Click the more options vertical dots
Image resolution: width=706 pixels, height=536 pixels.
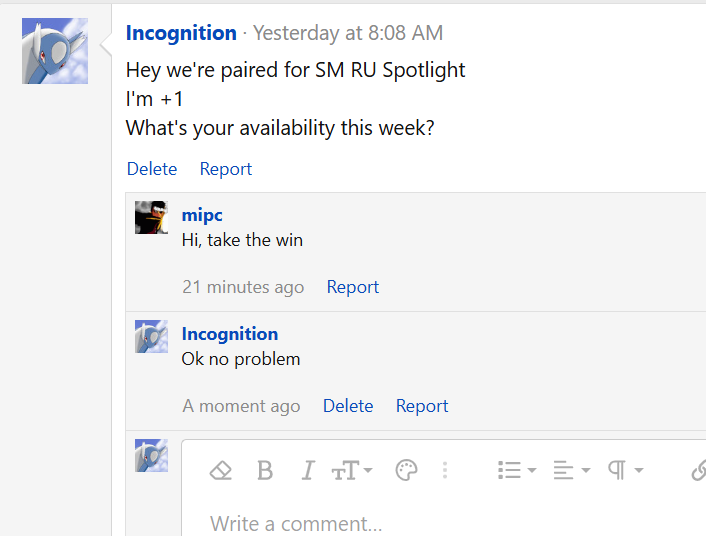click(x=445, y=470)
